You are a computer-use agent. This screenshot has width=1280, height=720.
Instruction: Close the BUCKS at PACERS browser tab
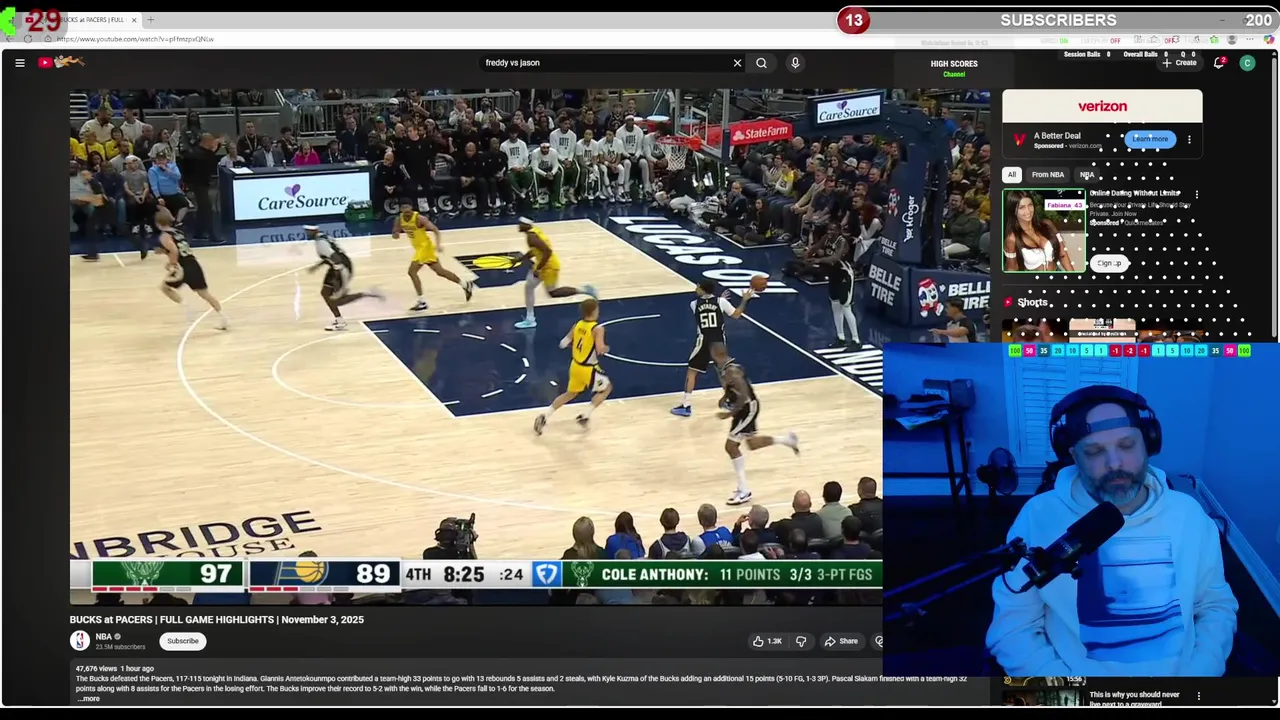(x=134, y=20)
